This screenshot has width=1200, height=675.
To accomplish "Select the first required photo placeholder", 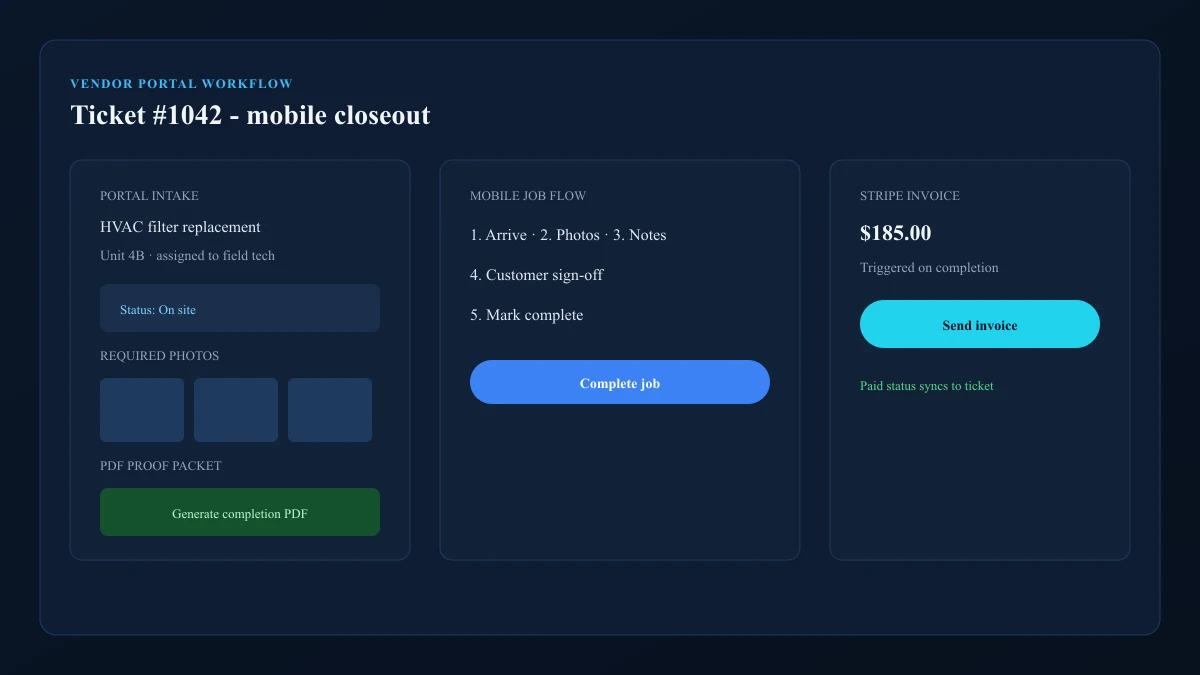I will tap(142, 410).
